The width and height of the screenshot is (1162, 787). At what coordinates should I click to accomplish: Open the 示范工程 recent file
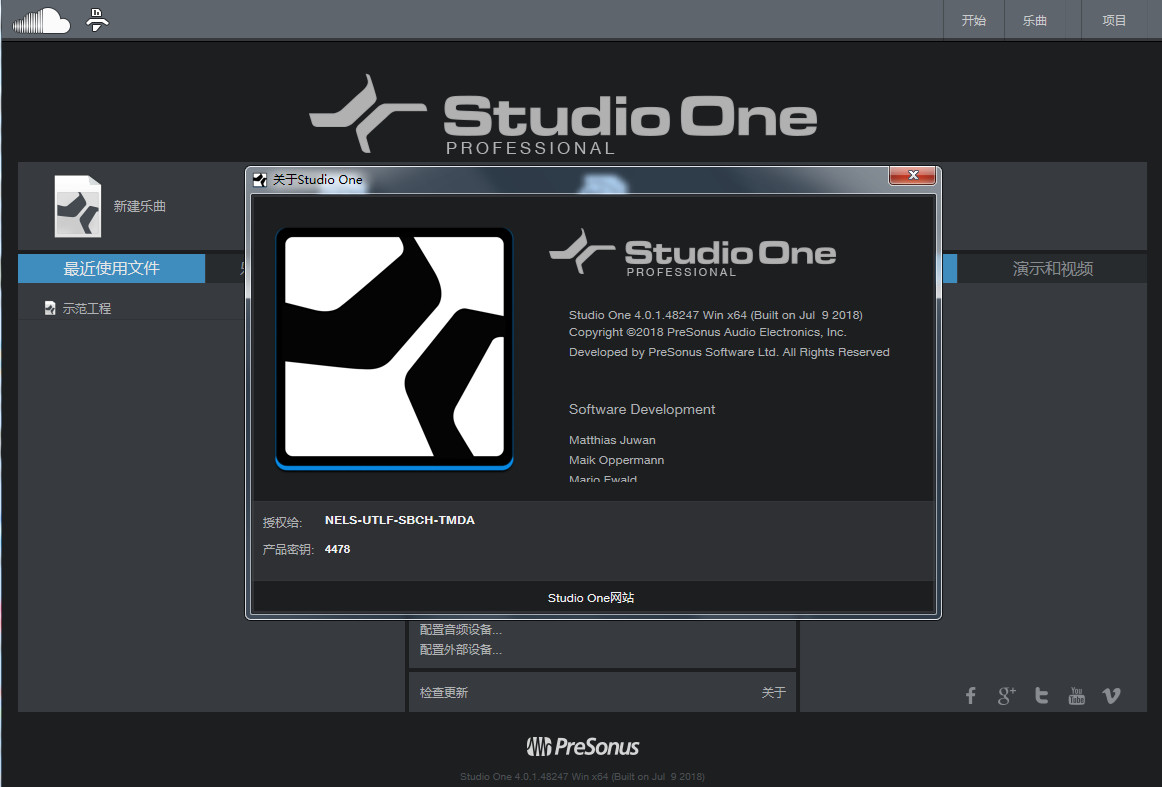(86, 309)
